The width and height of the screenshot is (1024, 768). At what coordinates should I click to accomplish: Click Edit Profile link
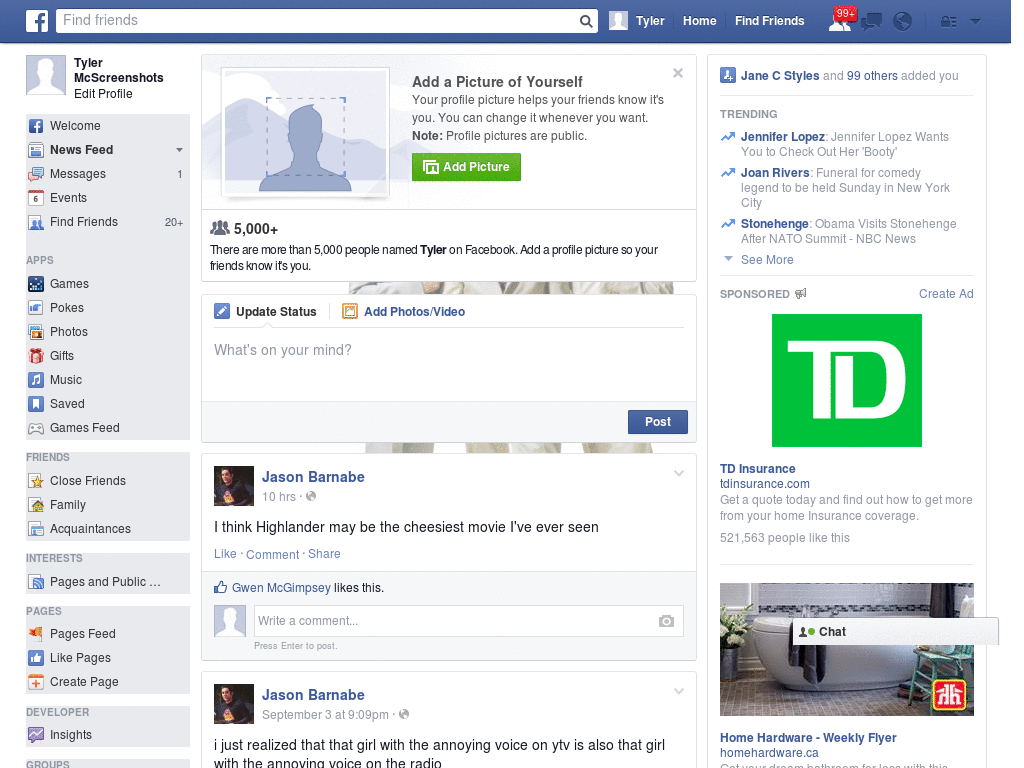103,94
